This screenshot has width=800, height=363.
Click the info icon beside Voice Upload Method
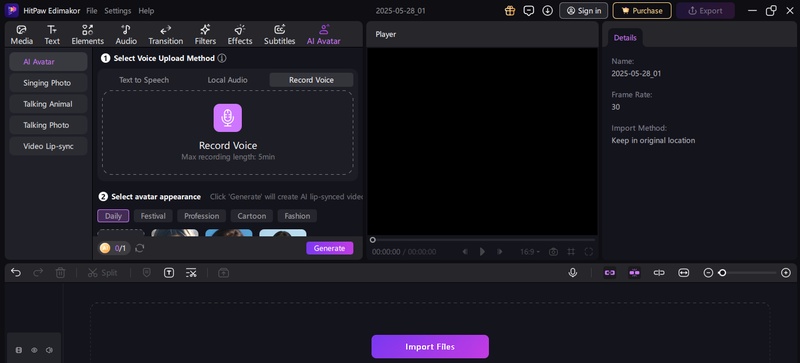(222, 58)
